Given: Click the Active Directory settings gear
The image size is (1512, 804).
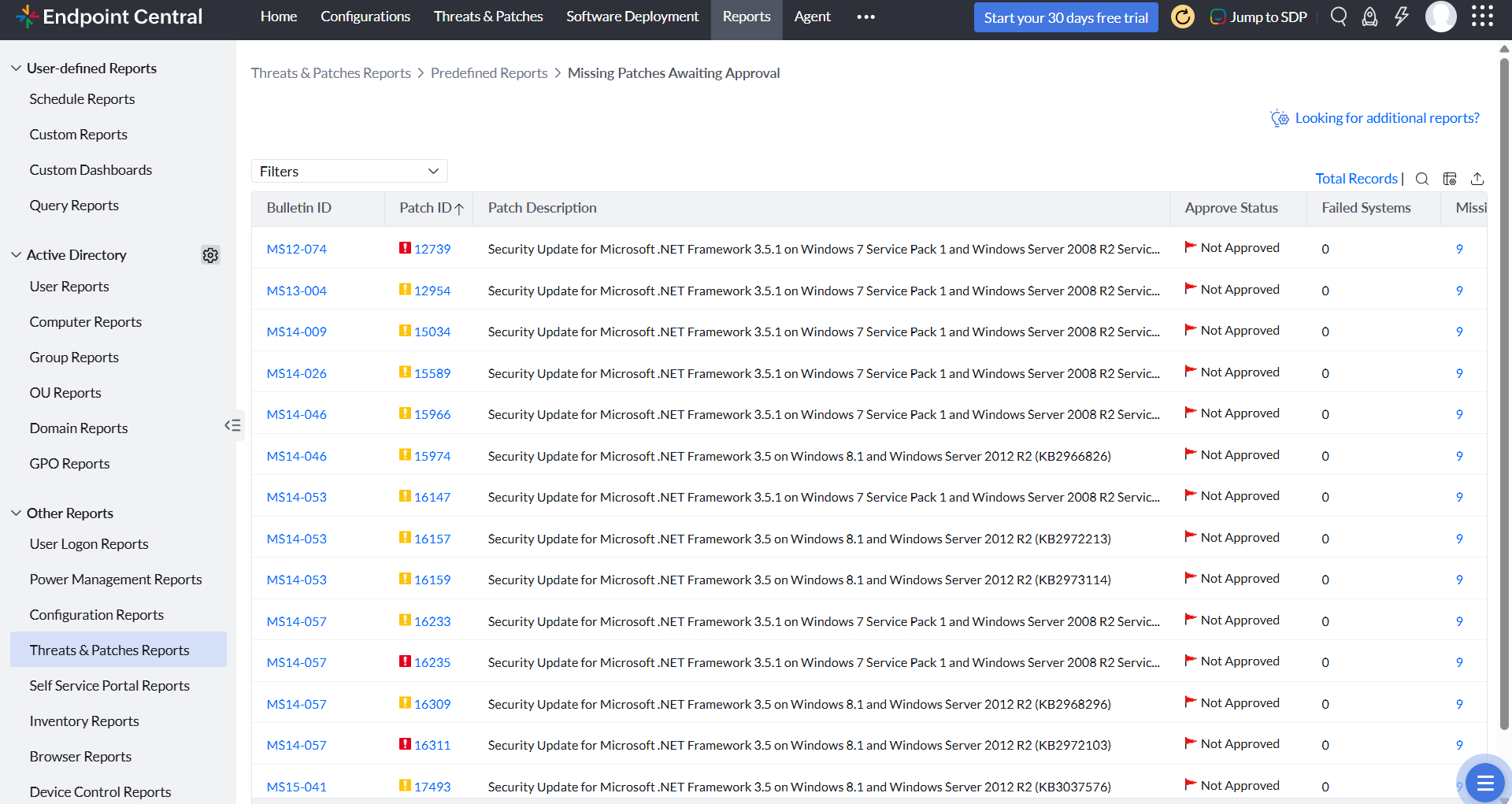Looking at the screenshot, I should tap(210, 255).
